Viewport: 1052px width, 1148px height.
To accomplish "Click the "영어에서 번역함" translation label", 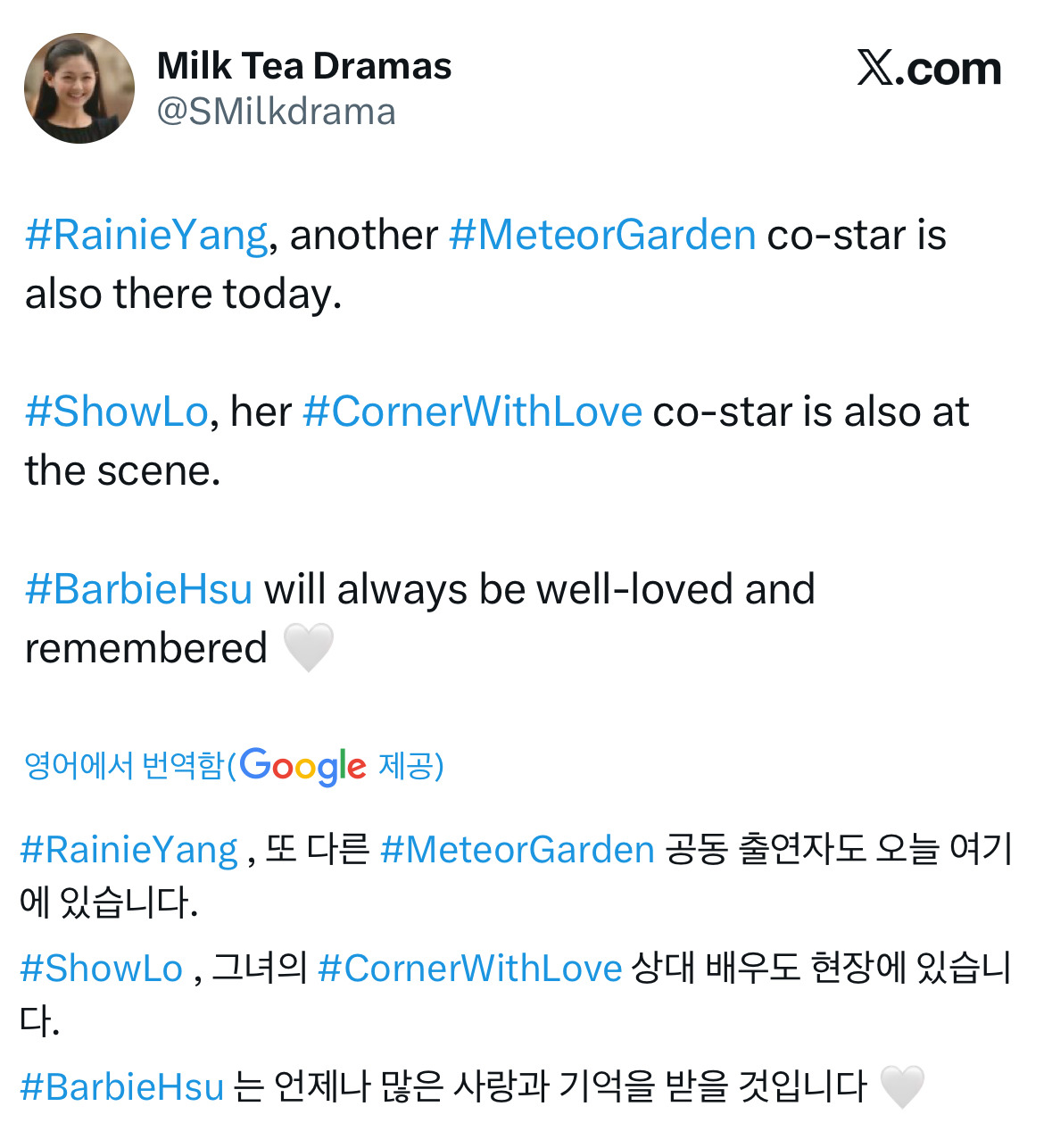I will coord(125,766).
